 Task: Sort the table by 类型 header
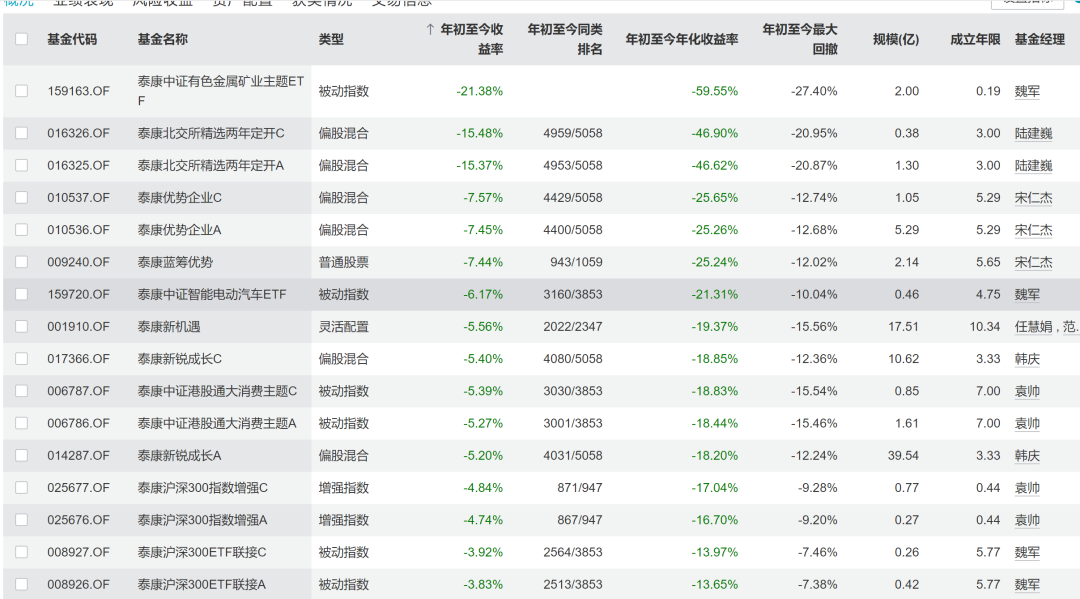pyautogui.click(x=331, y=39)
